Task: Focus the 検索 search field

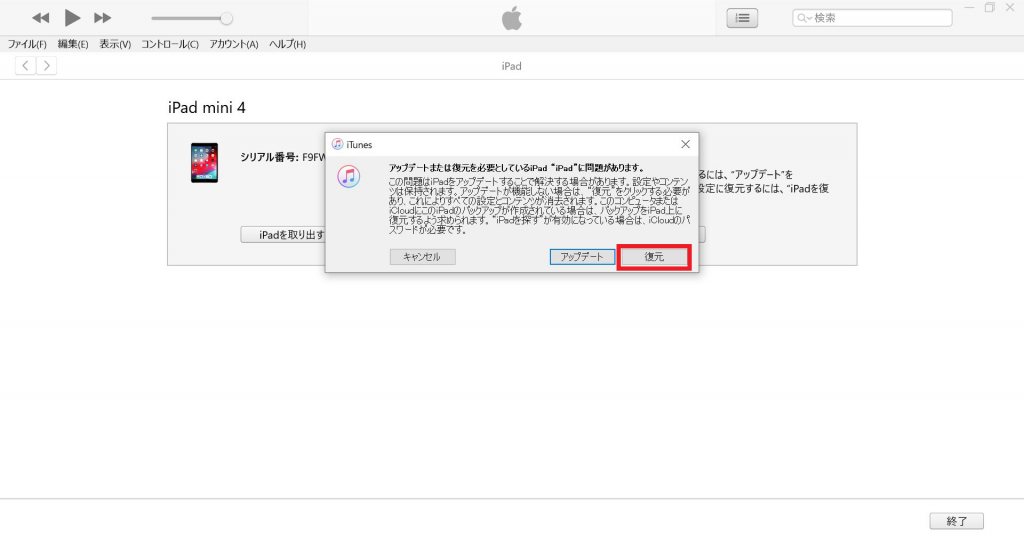Action: (872, 18)
